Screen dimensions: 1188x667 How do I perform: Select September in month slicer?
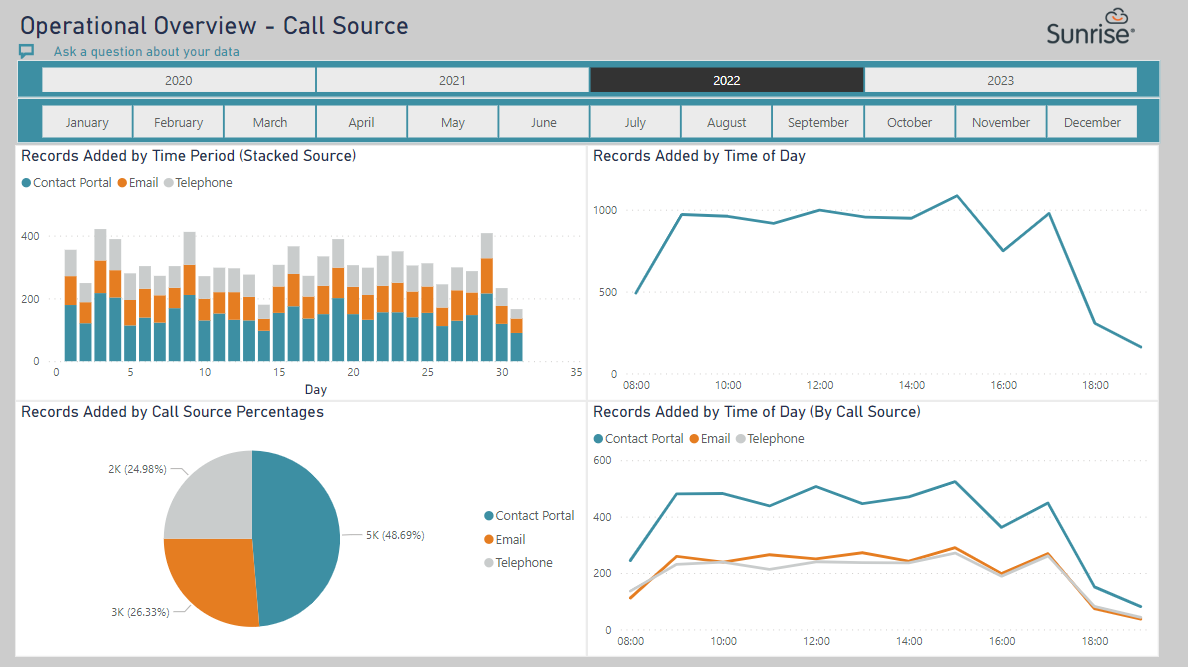coord(818,122)
